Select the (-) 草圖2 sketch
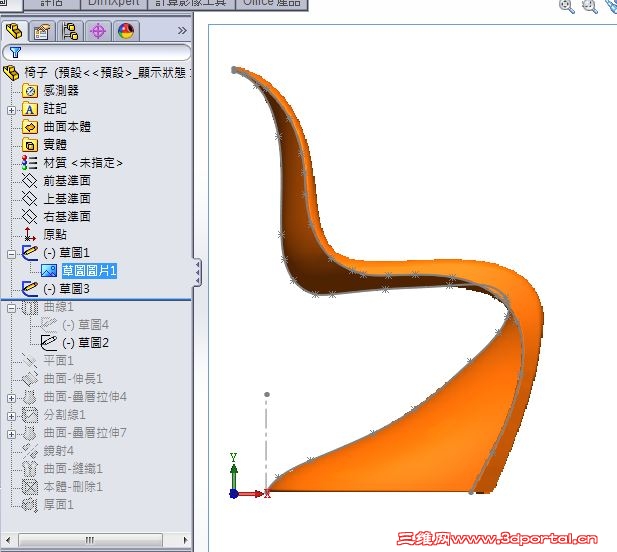617x552 pixels. pyautogui.click(x=85, y=343)
